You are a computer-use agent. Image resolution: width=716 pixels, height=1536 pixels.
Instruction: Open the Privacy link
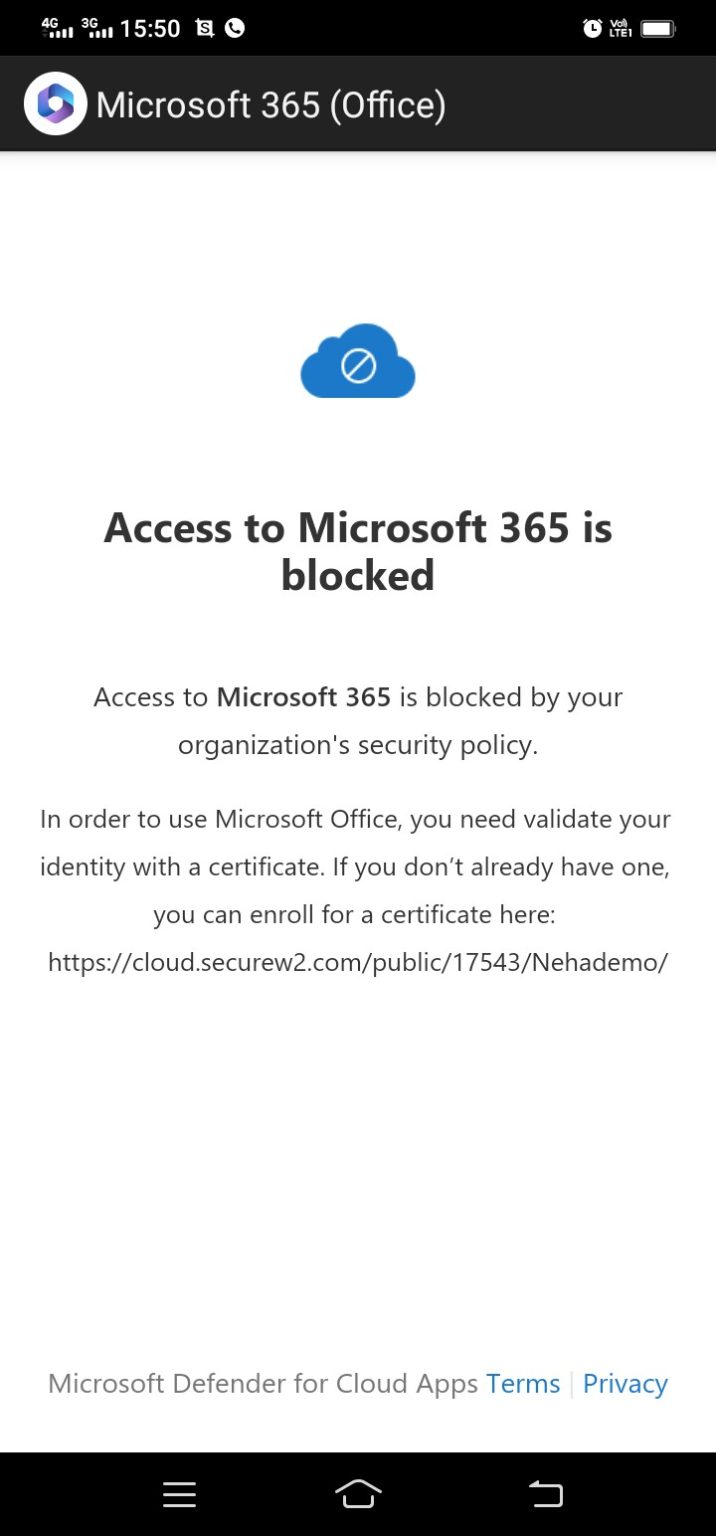click(625, 1383)
